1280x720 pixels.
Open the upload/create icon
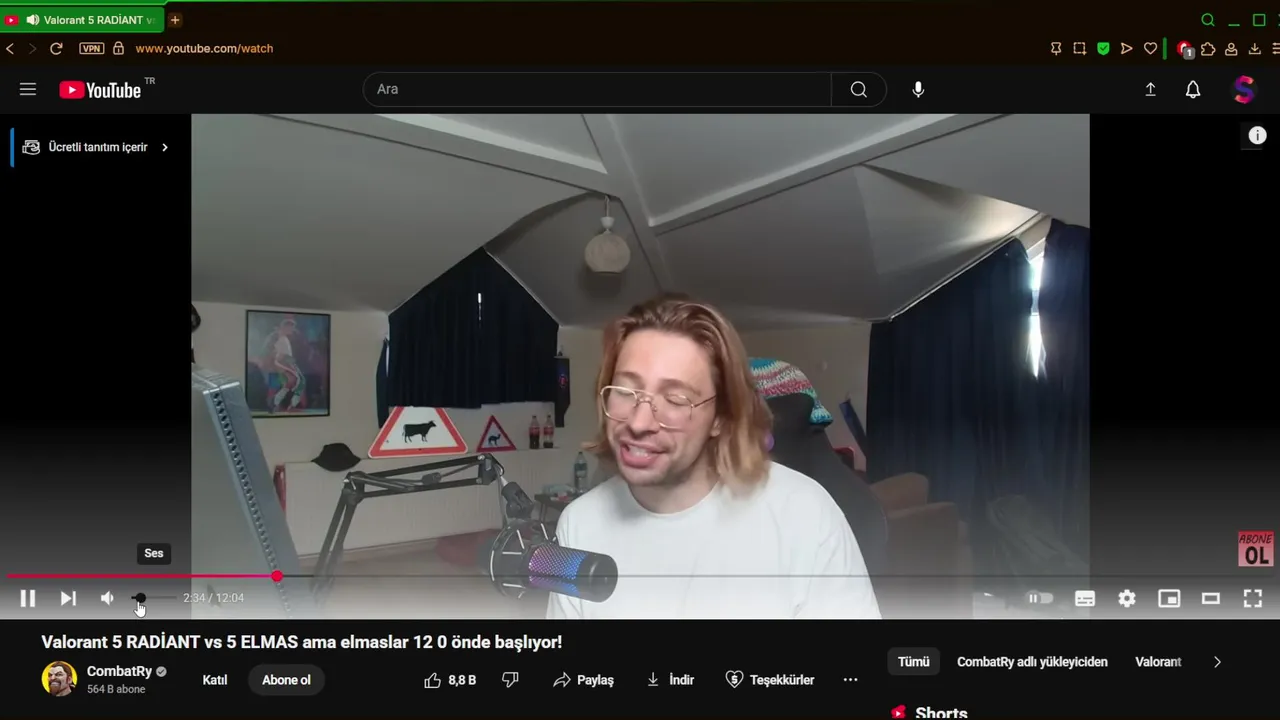tap(1150, 89)
